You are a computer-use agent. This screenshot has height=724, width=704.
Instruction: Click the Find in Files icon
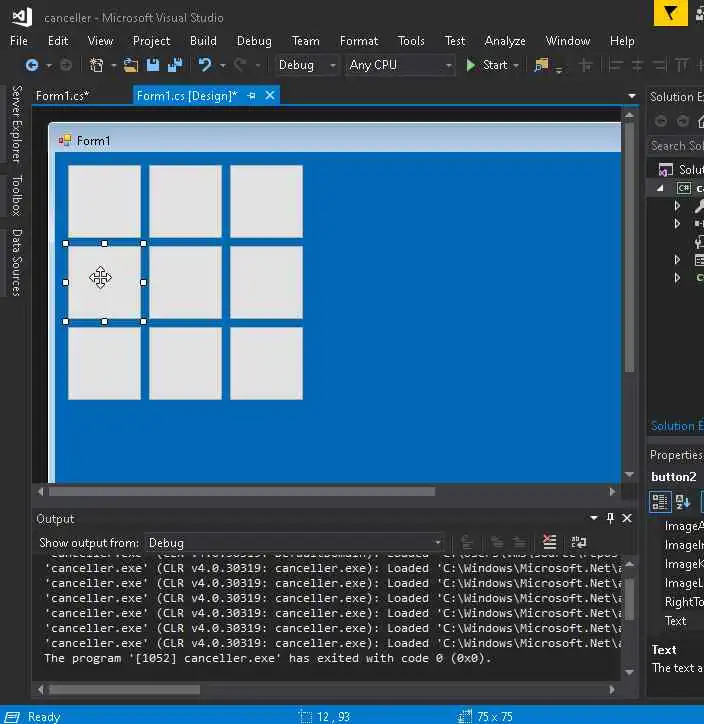click(x=542, y=65)
